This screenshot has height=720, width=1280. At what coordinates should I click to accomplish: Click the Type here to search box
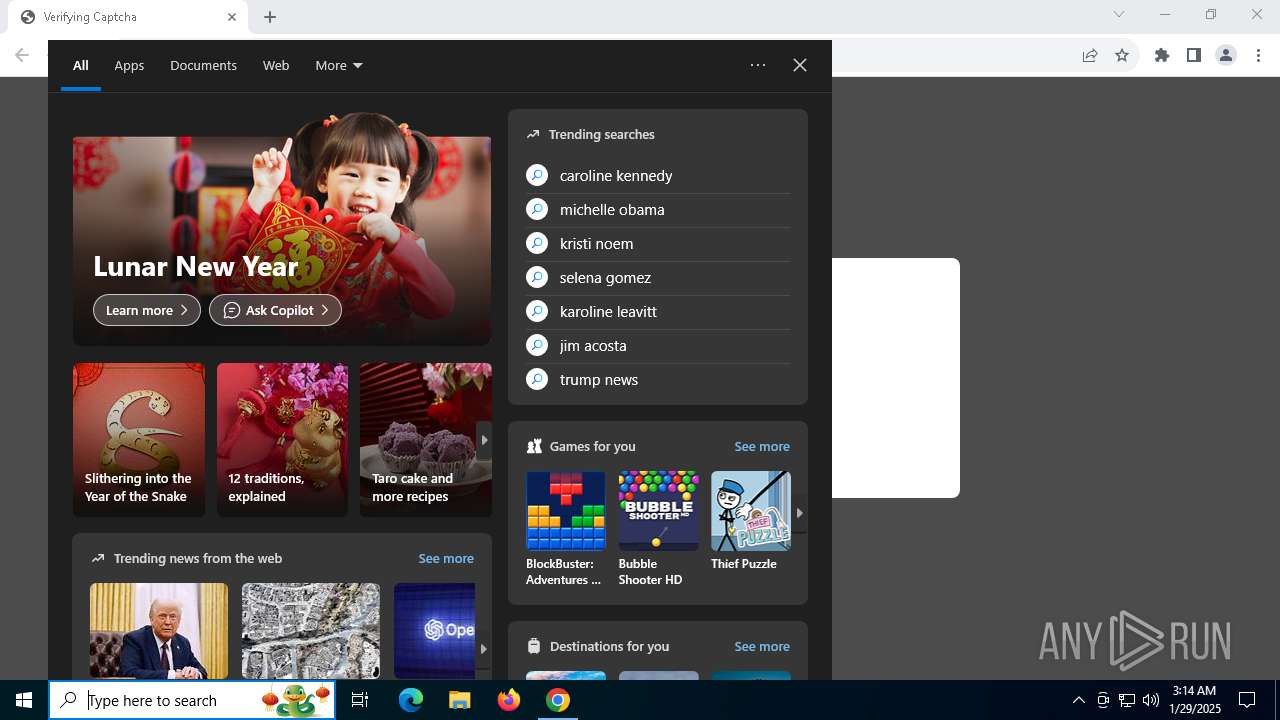(x=192, y=700)
